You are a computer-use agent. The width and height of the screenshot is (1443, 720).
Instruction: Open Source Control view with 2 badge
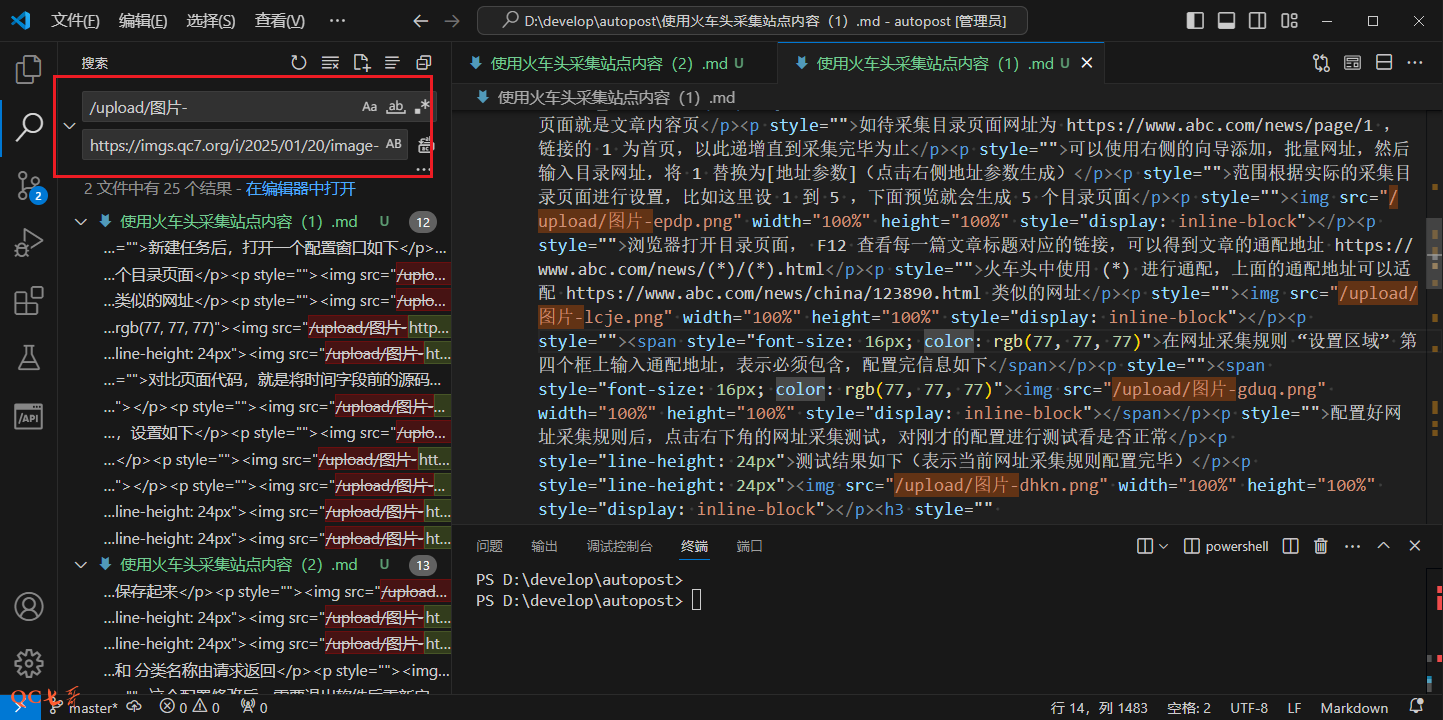[29, 185]
